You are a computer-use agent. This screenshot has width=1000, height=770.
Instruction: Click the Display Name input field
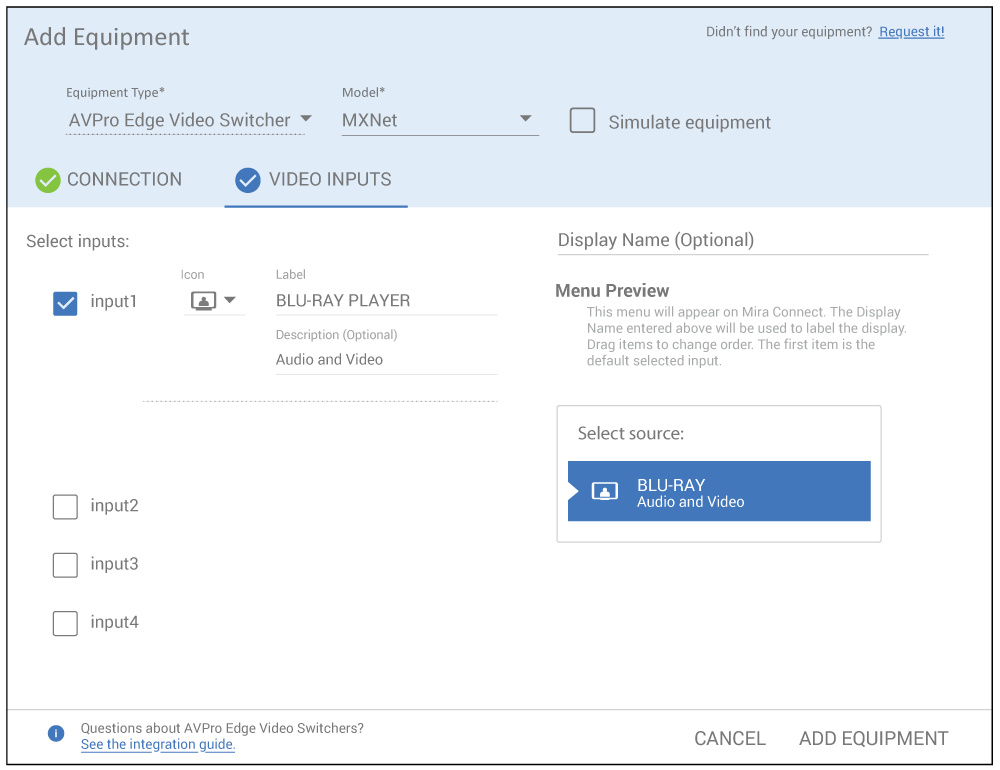[742, 240]
